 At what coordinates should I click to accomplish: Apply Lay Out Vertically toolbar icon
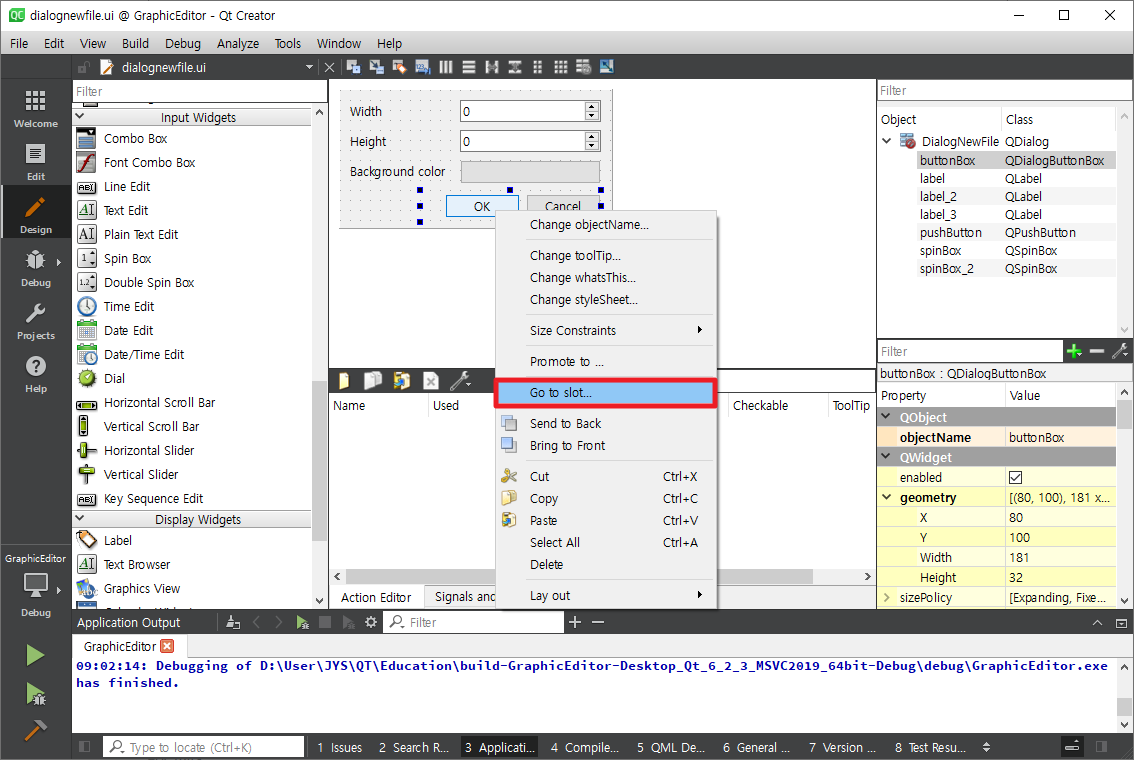[469, 67]
